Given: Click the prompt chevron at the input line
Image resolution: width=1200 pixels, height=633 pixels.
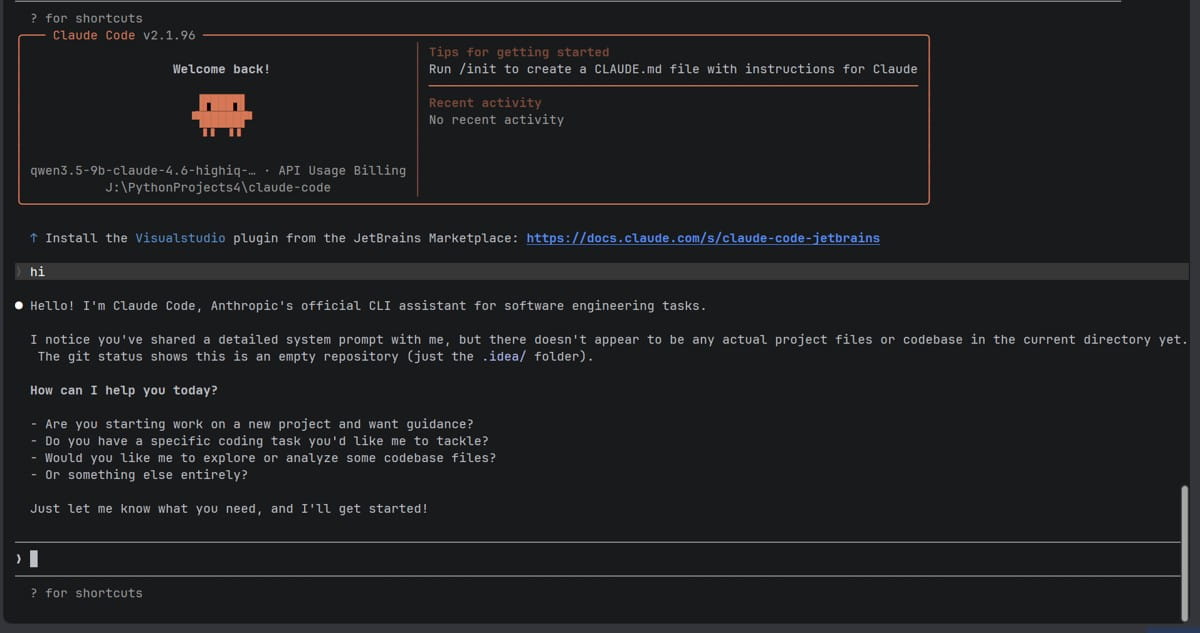Looking at the screenshot, I should [x=19, y=559].
